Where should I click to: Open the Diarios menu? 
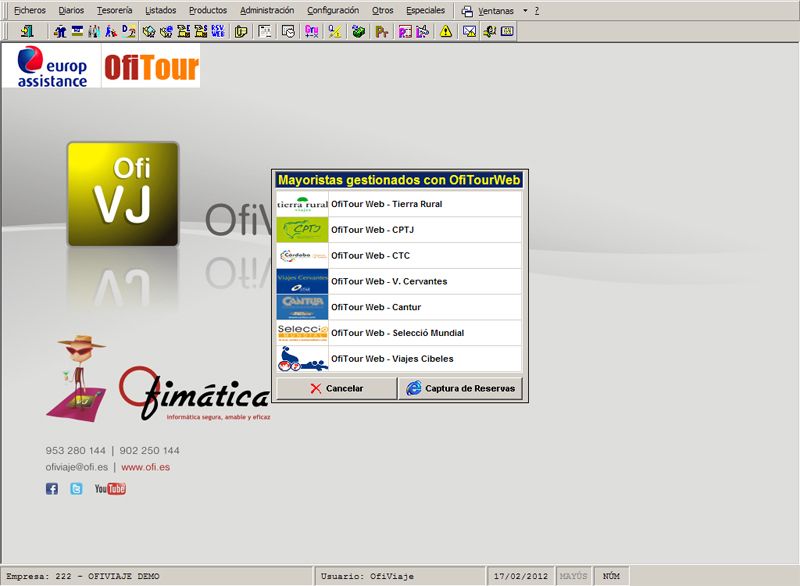pyautogui.click(x=71, y=10)
